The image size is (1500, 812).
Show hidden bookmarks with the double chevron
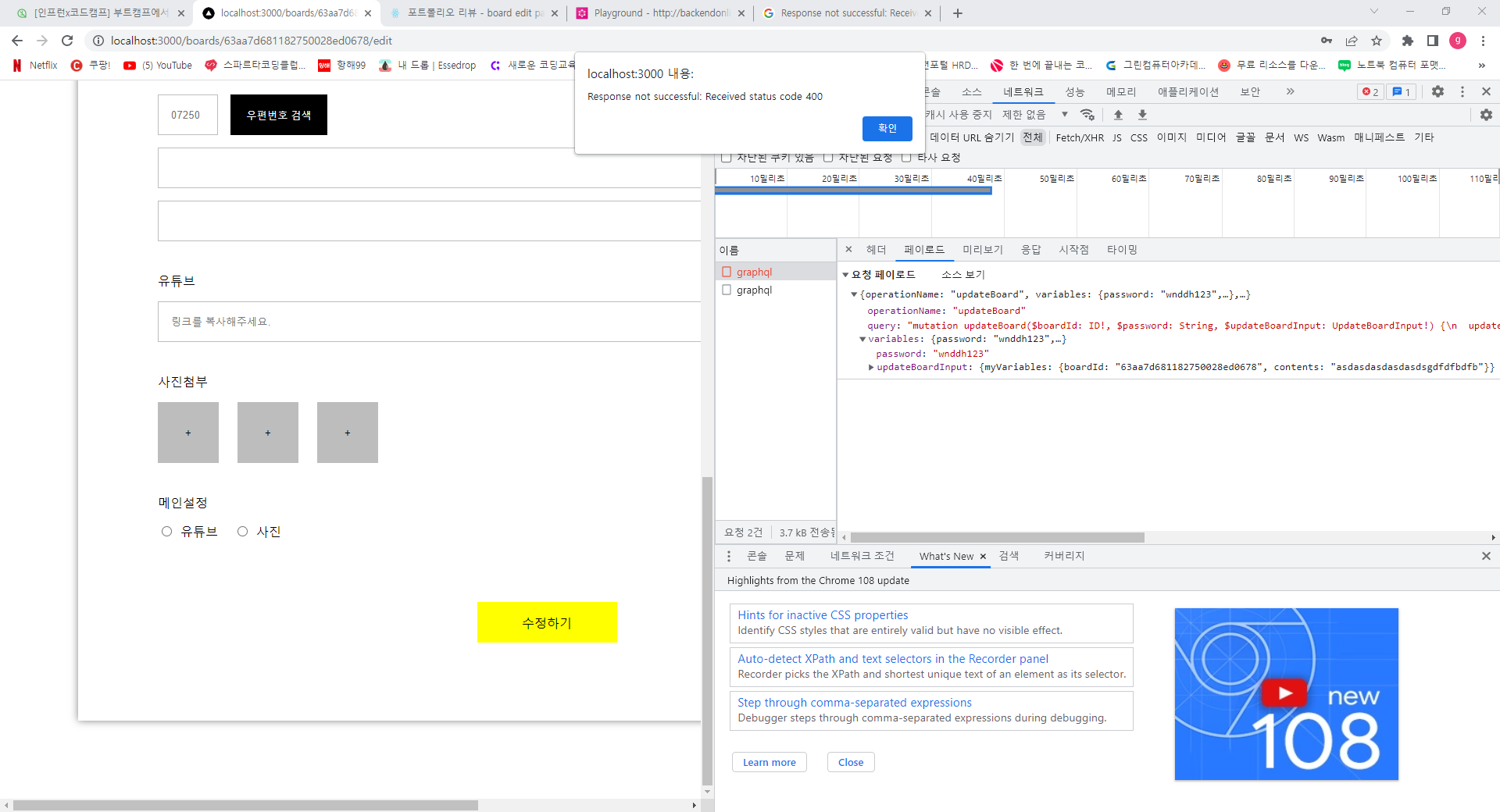tap(1481, 66)
